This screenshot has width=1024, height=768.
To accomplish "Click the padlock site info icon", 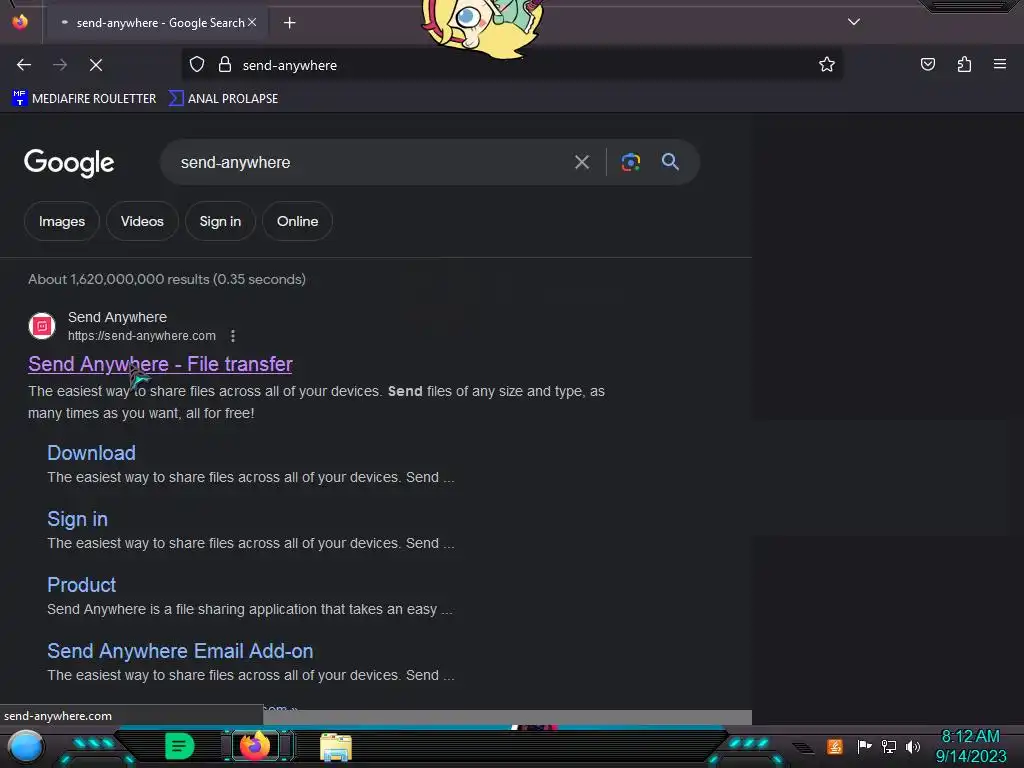I will [x=225, y=65].
